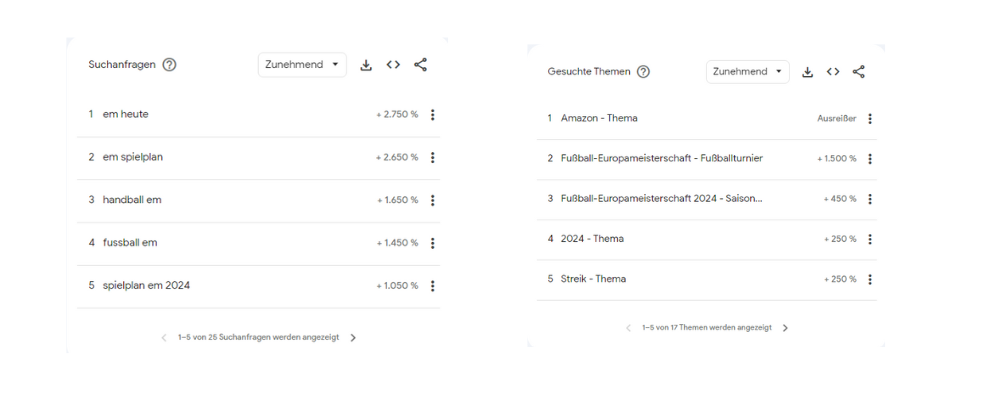Share the Suchanfragen panel
The height and width of the screenshot is (393, 994).
coord(420,65)
